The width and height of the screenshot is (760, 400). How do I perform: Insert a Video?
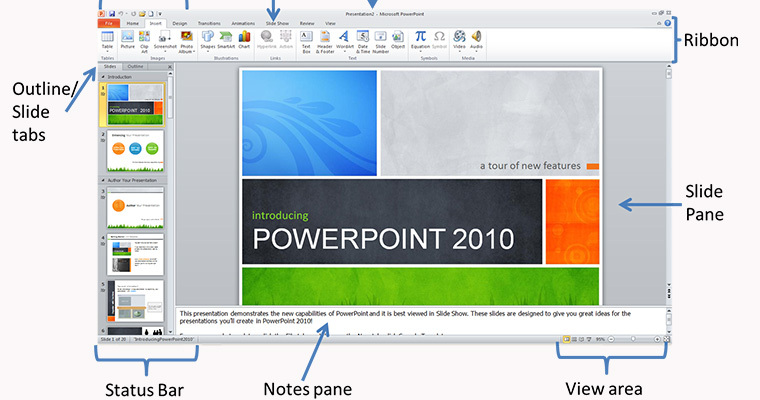459,41
